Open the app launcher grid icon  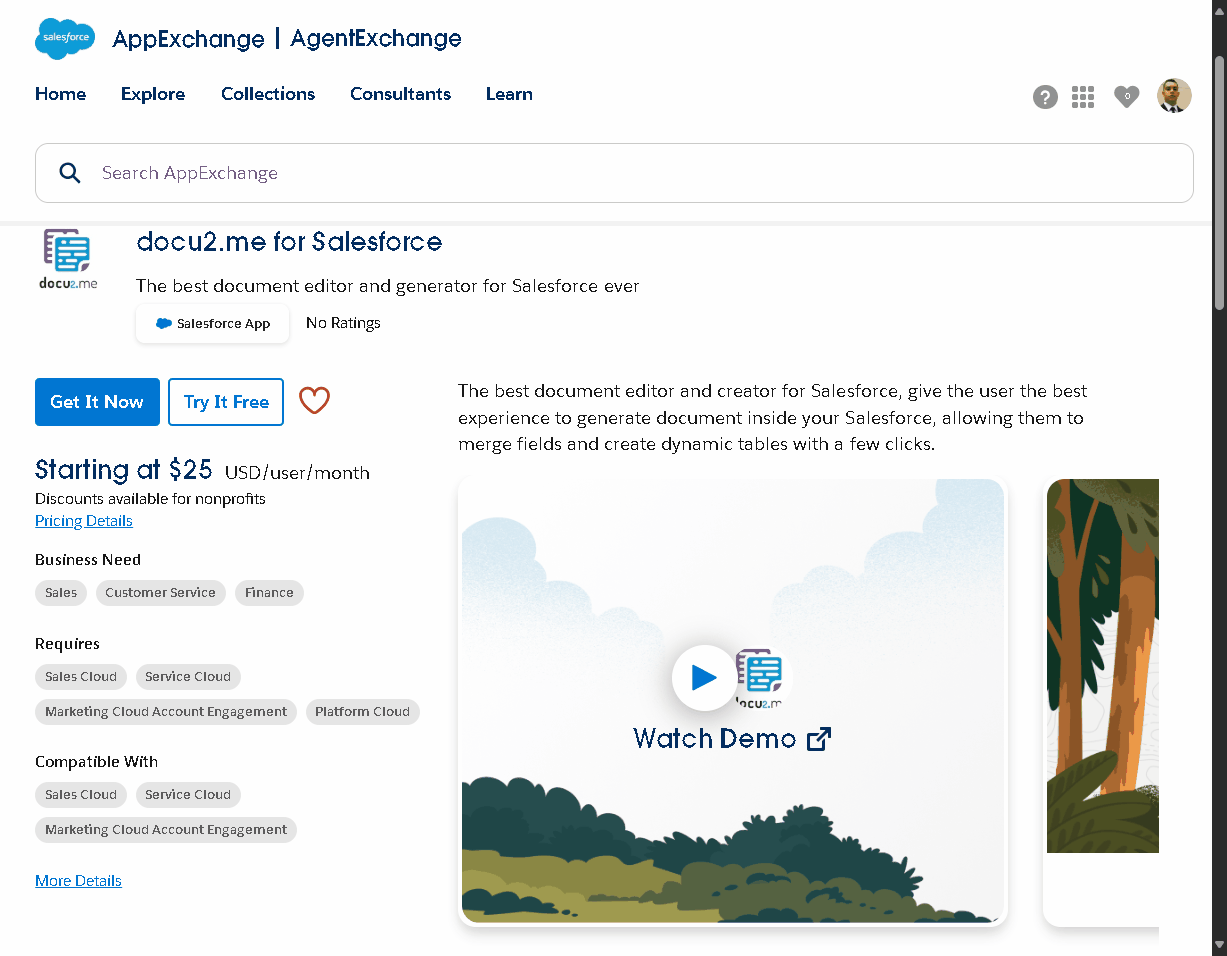point(1083,97)
